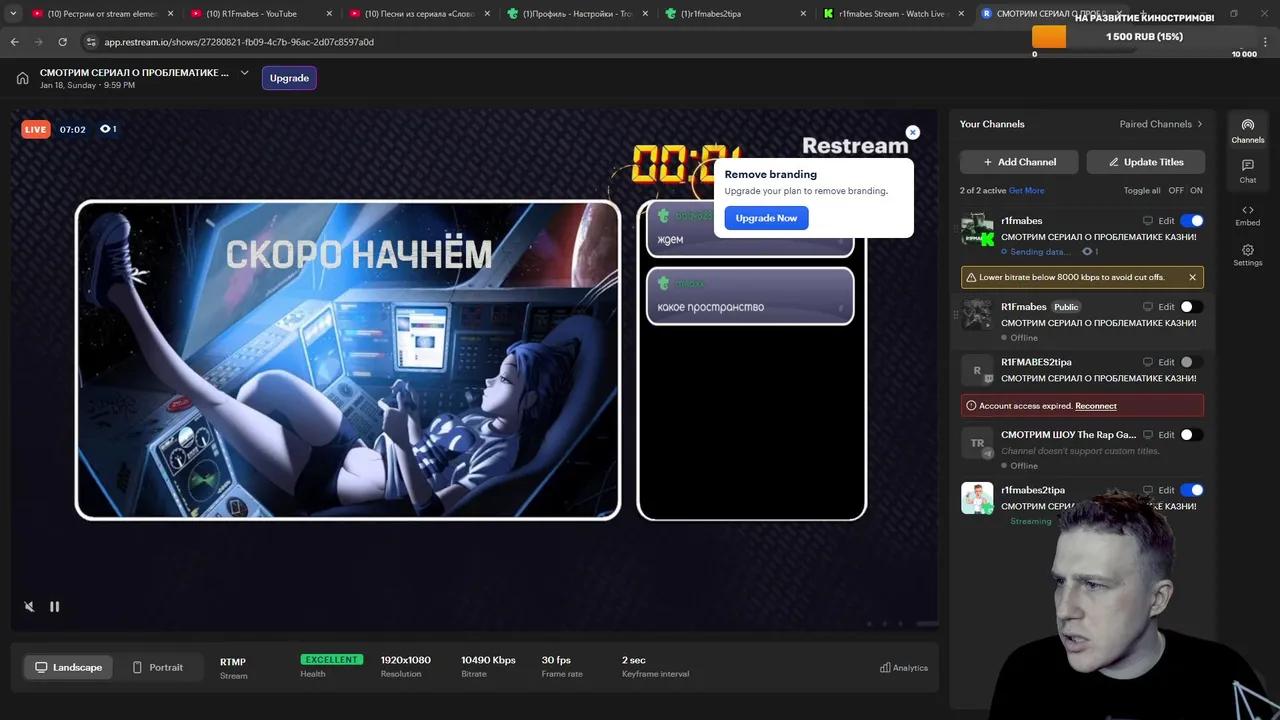The width and height of the screenshot is (1280, 720).
Task: Switch to Песни из сериала browser tab
Action: (x=419, y=14)
